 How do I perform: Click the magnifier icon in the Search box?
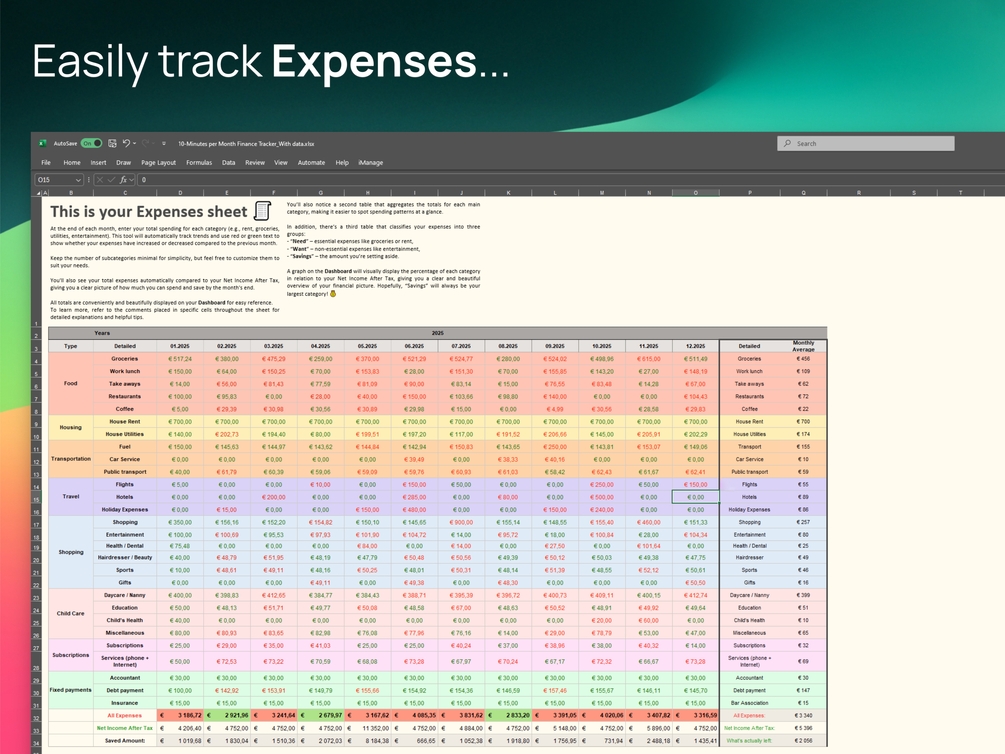click(787, 144)
